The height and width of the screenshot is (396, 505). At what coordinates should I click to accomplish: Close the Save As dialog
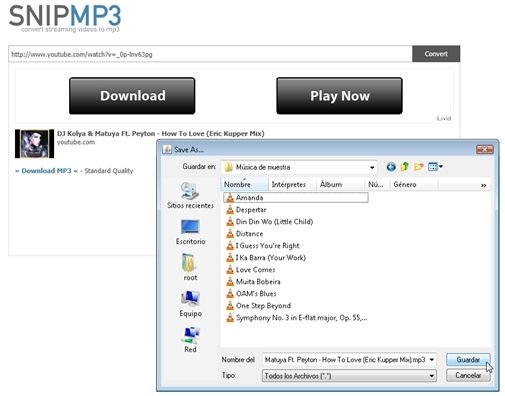[485, 149]
